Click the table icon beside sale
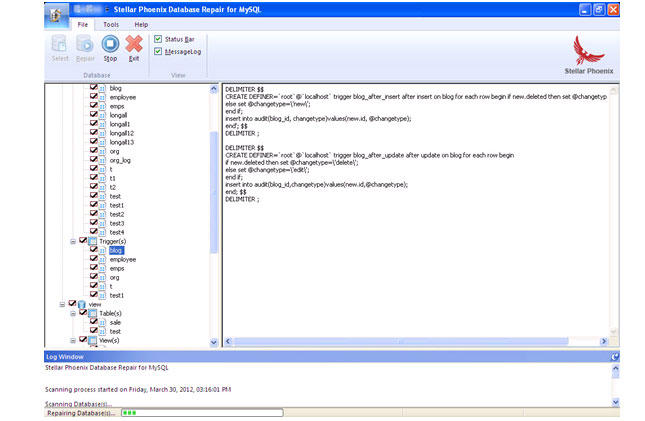This screenshot has height=421, width=645. [x=102, y=323]
